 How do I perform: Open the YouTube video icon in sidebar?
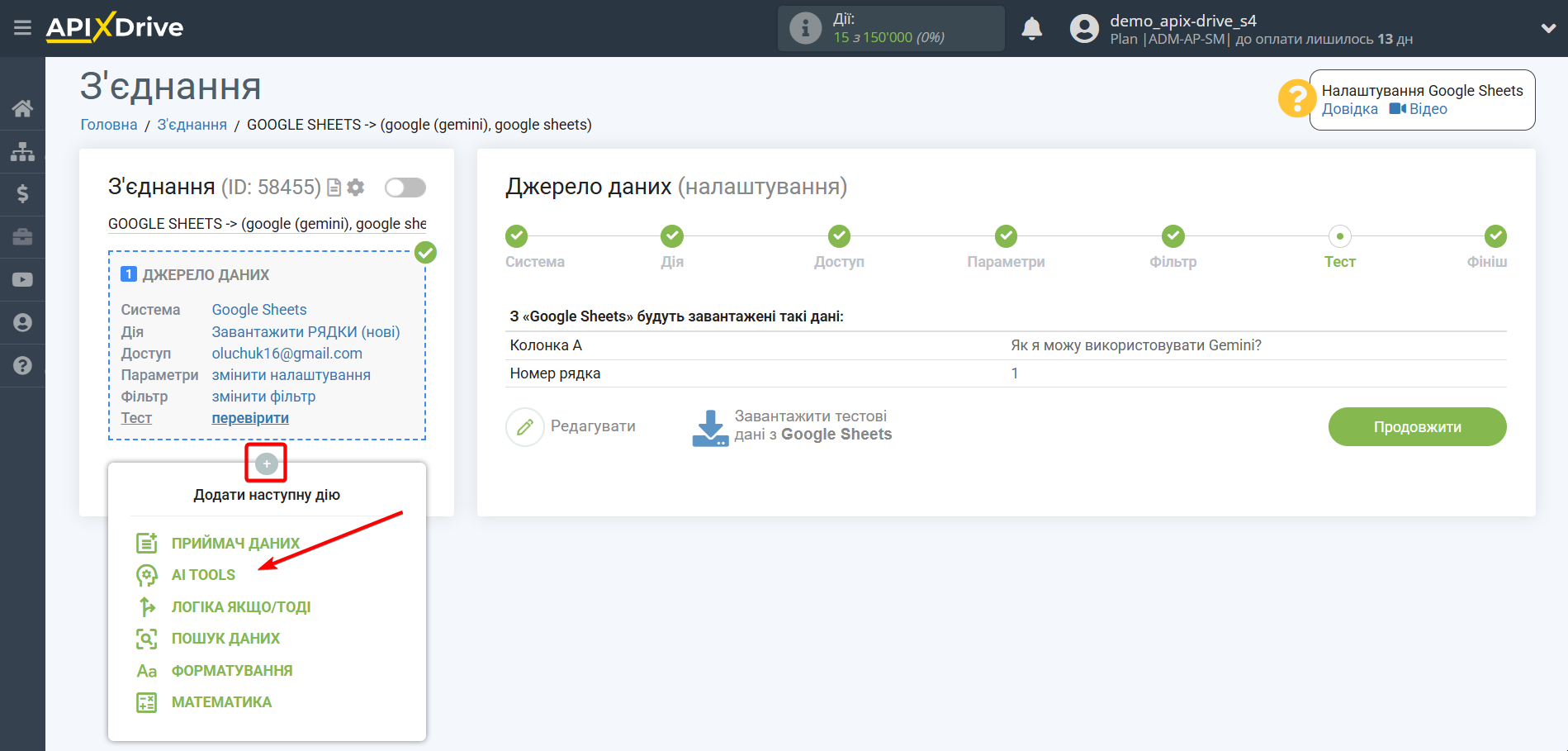[x=22, y=280]
